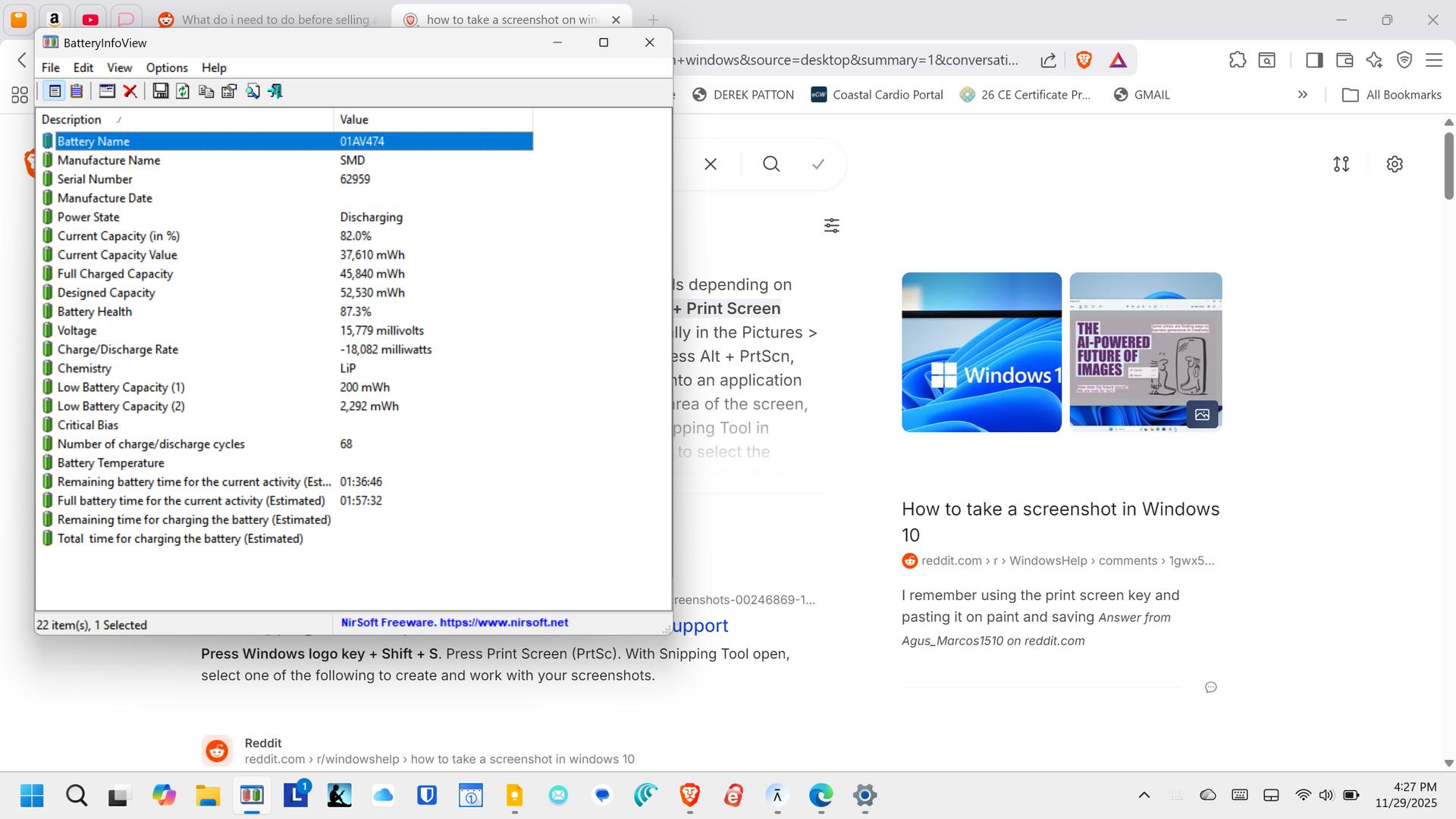
Task: Click the red X toolbar icon
Action: tap(130, 91)
